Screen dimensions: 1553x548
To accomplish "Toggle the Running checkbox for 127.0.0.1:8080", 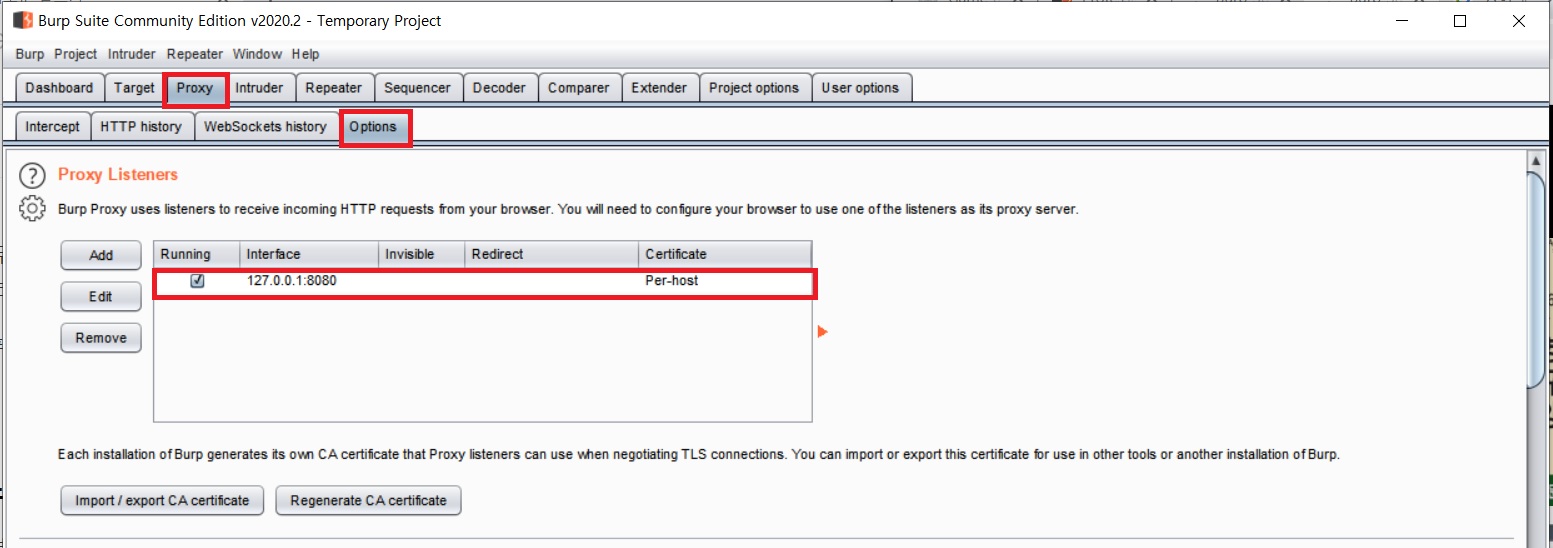I will (197, 281).
